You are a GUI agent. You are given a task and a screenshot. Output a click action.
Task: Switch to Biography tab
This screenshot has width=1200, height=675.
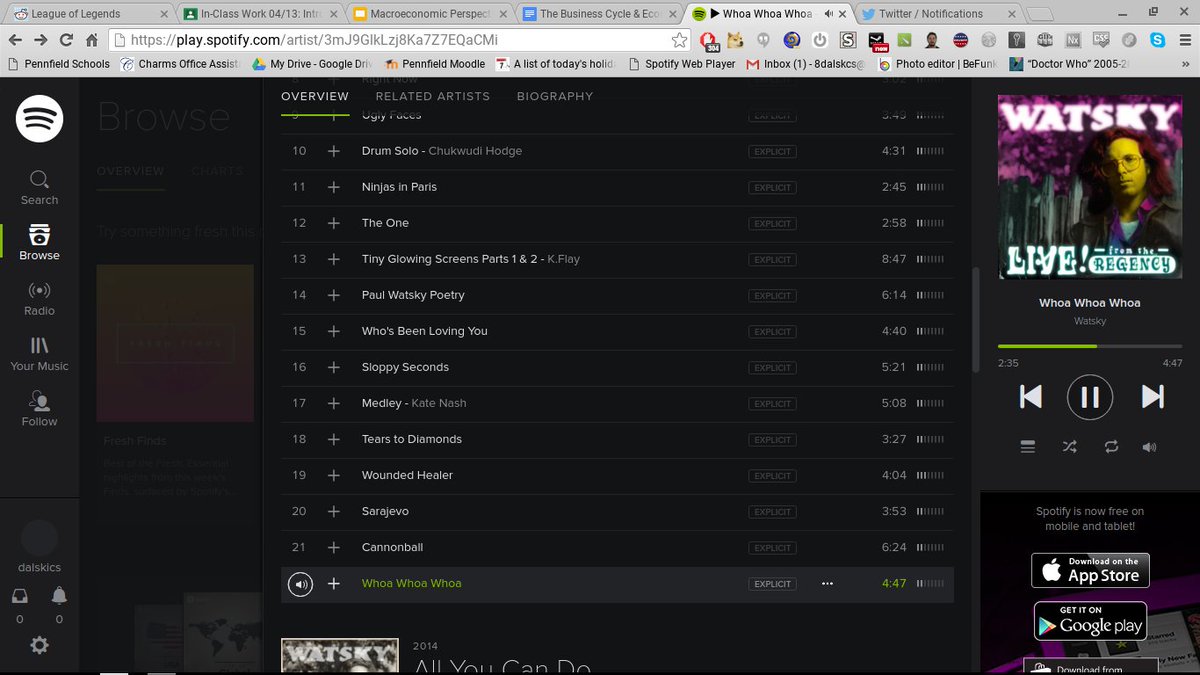tap(555, 96)
